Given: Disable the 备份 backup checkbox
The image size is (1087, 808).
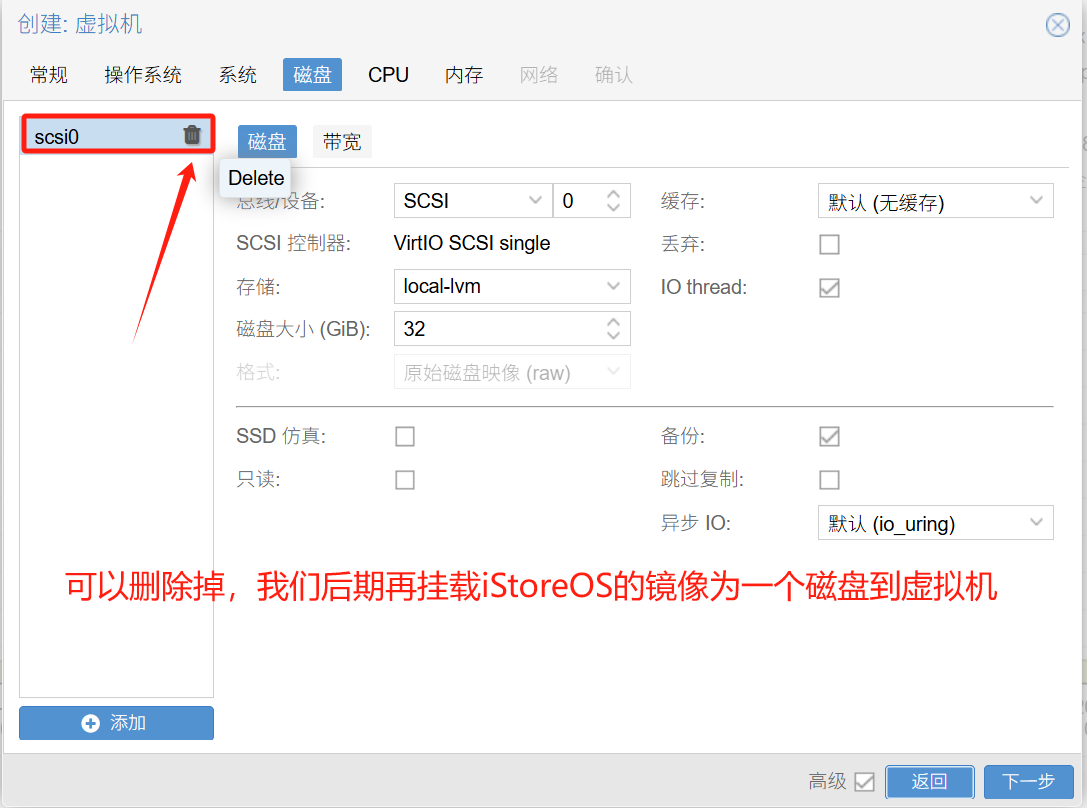Looking at the screenshot, I should click(x=829, y=436).
